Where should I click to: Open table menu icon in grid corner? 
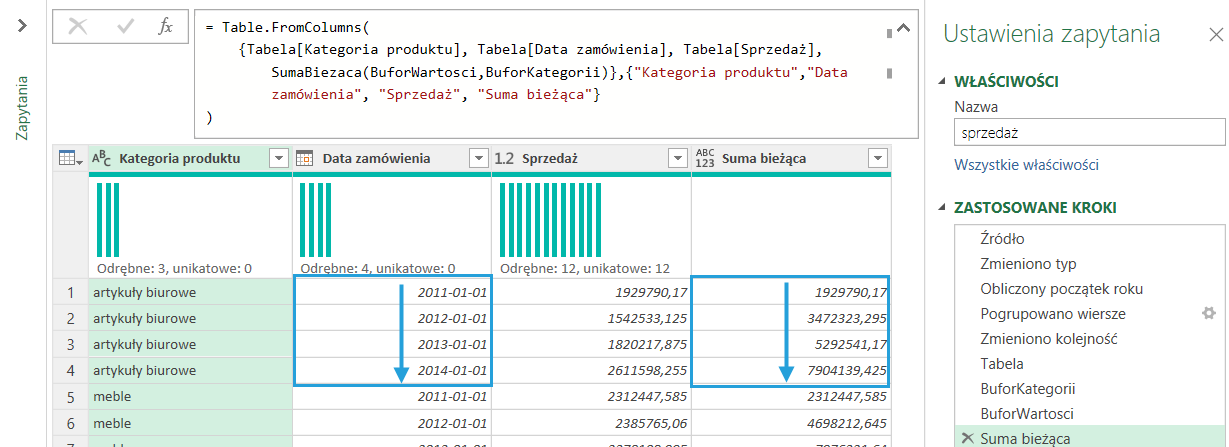69,158
